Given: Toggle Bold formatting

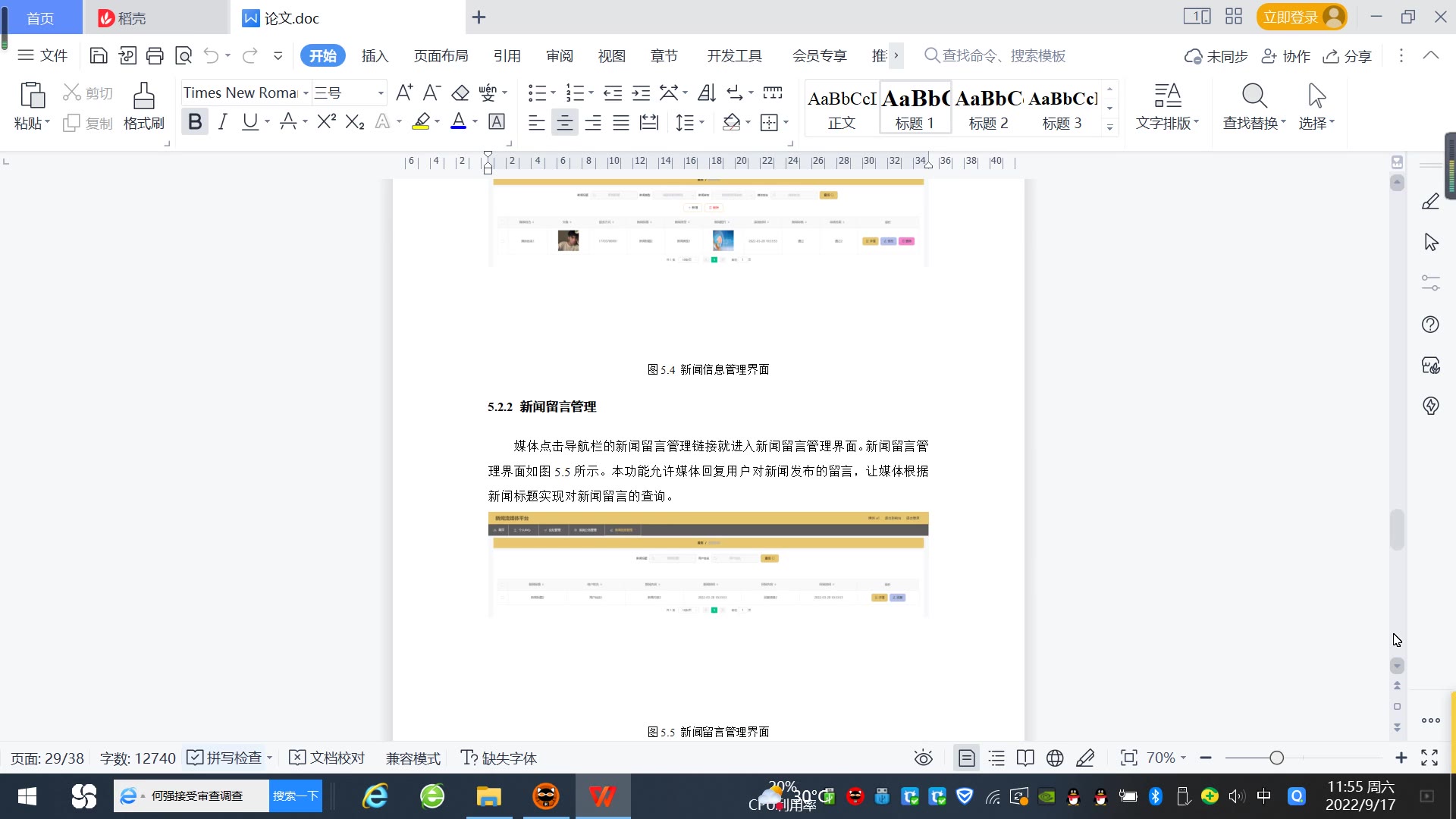Looking at the screenshot, I should coord(195,122).
